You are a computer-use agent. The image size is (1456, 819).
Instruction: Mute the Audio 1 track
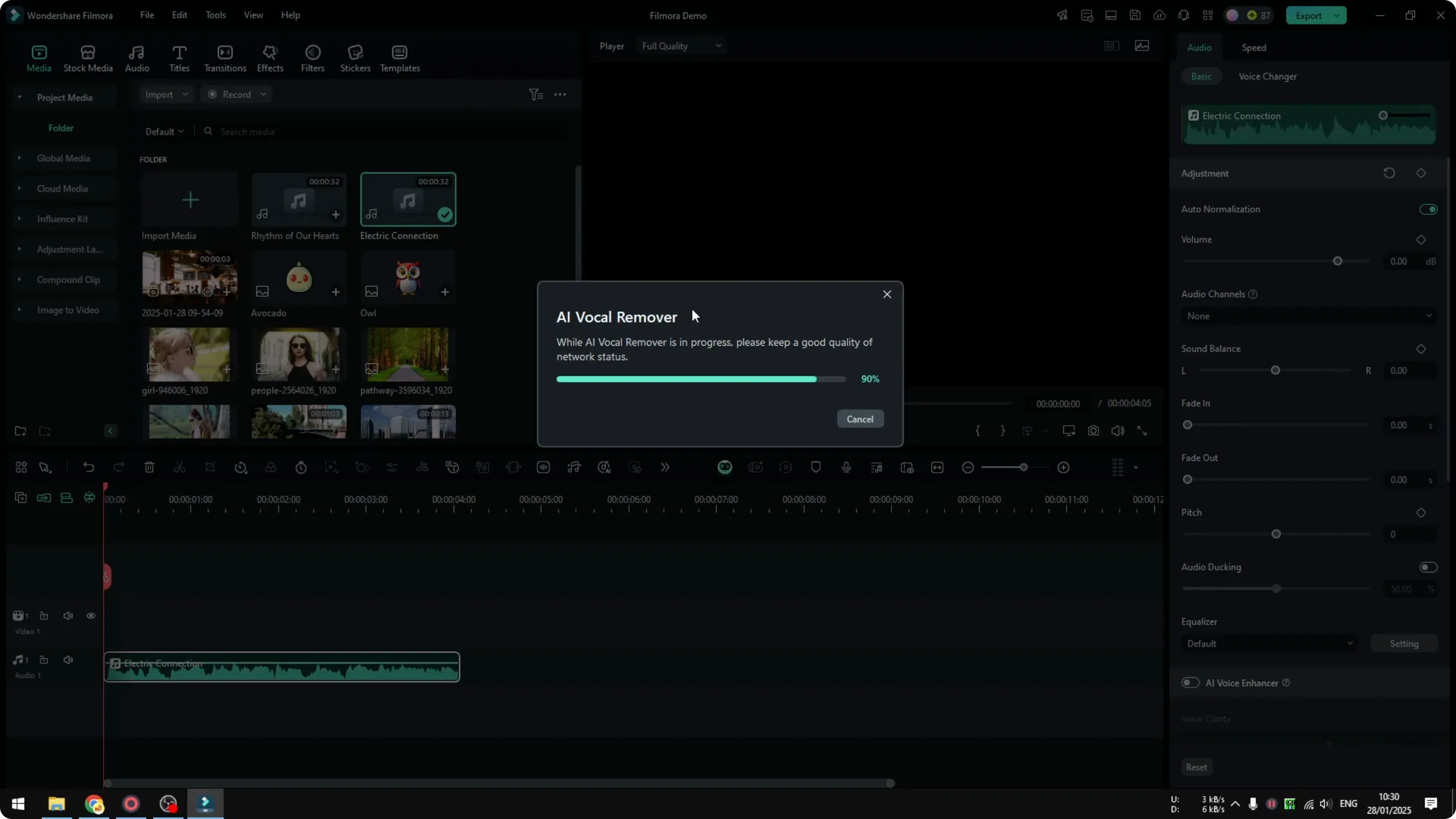[x=67, y=659]
